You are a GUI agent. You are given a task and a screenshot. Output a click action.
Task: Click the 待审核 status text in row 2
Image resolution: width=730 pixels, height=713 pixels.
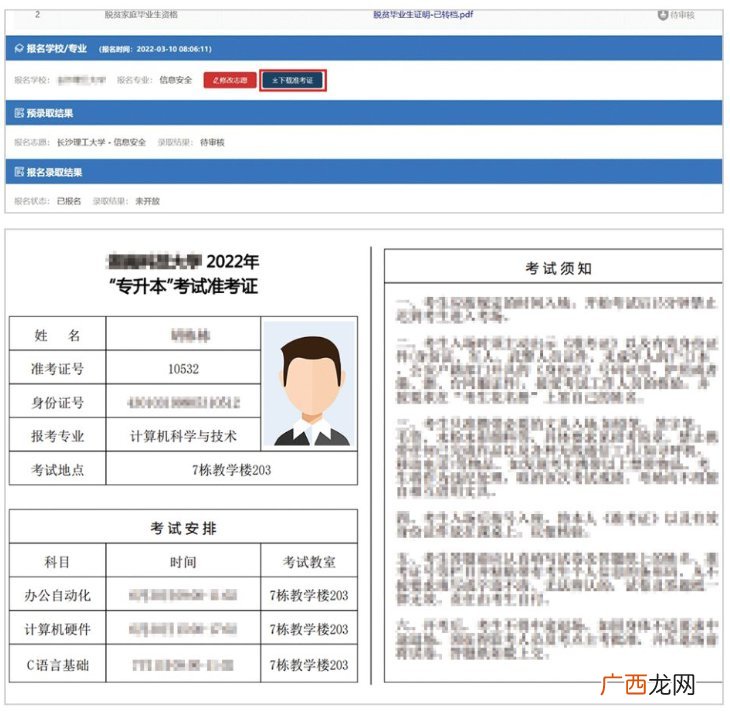[683, 15]
